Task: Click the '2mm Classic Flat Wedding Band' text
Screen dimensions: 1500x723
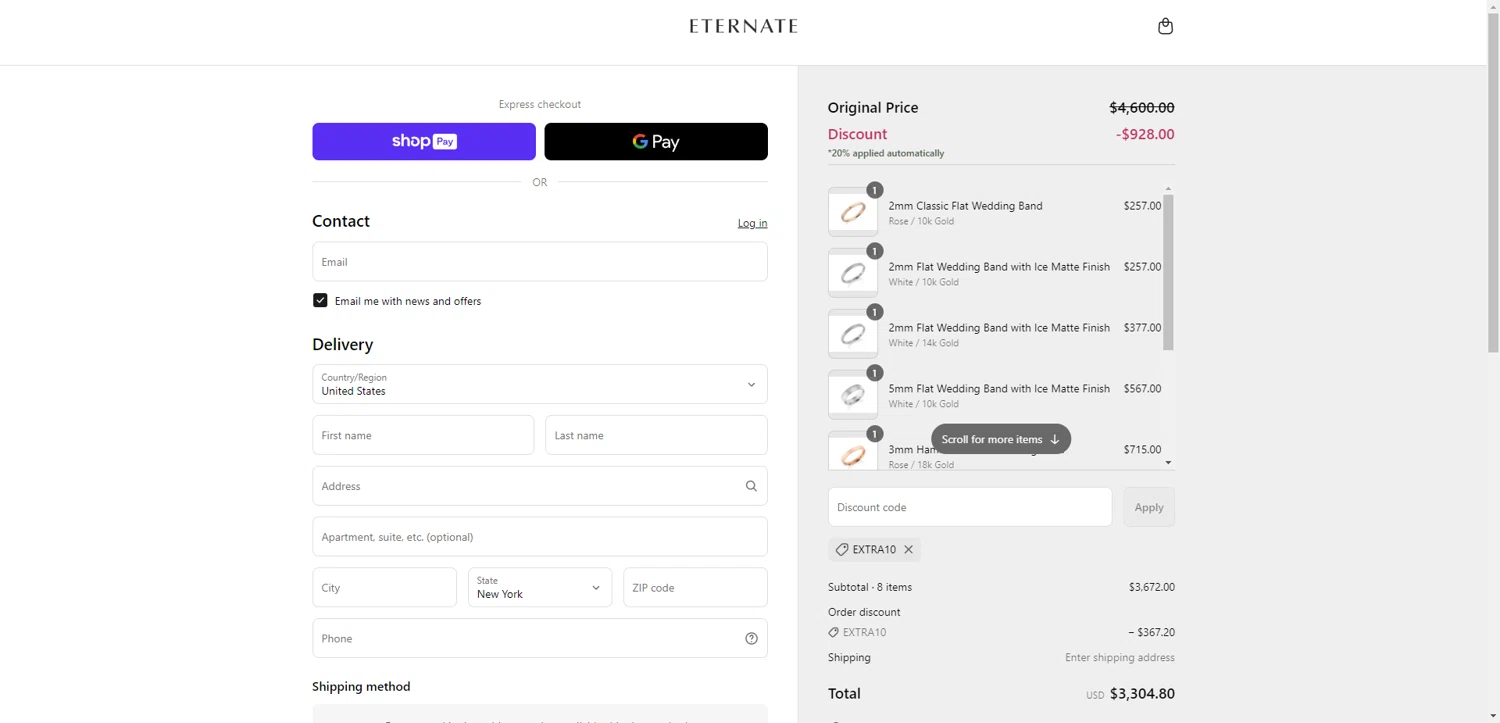Action: [x=965, y=206]
